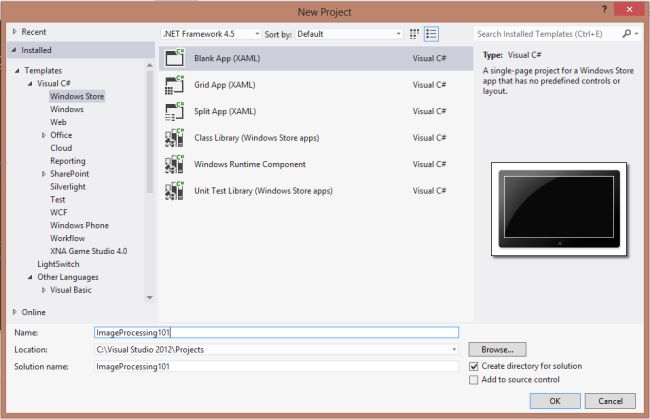Select the Test template category
This screenshot has height=419, width=650.
(x=58, y=199)
